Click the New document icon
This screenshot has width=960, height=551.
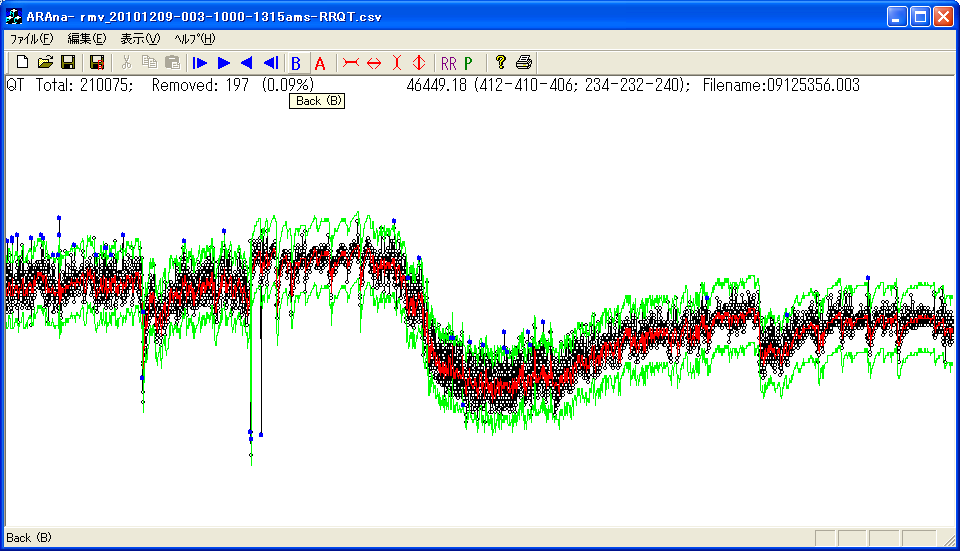22,63
